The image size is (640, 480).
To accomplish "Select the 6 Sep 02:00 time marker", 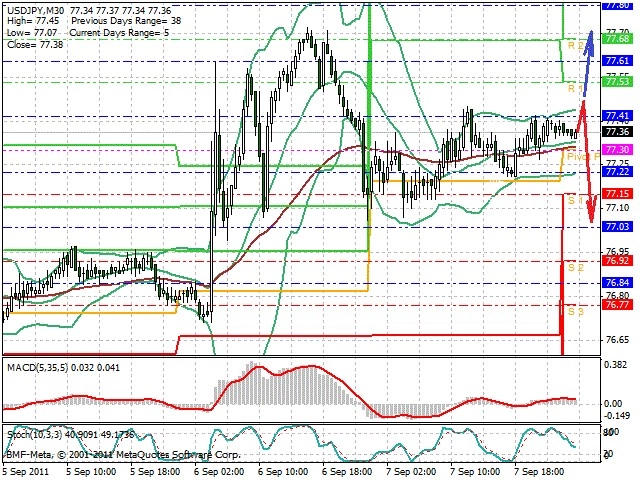I will [x=219, y=472].
